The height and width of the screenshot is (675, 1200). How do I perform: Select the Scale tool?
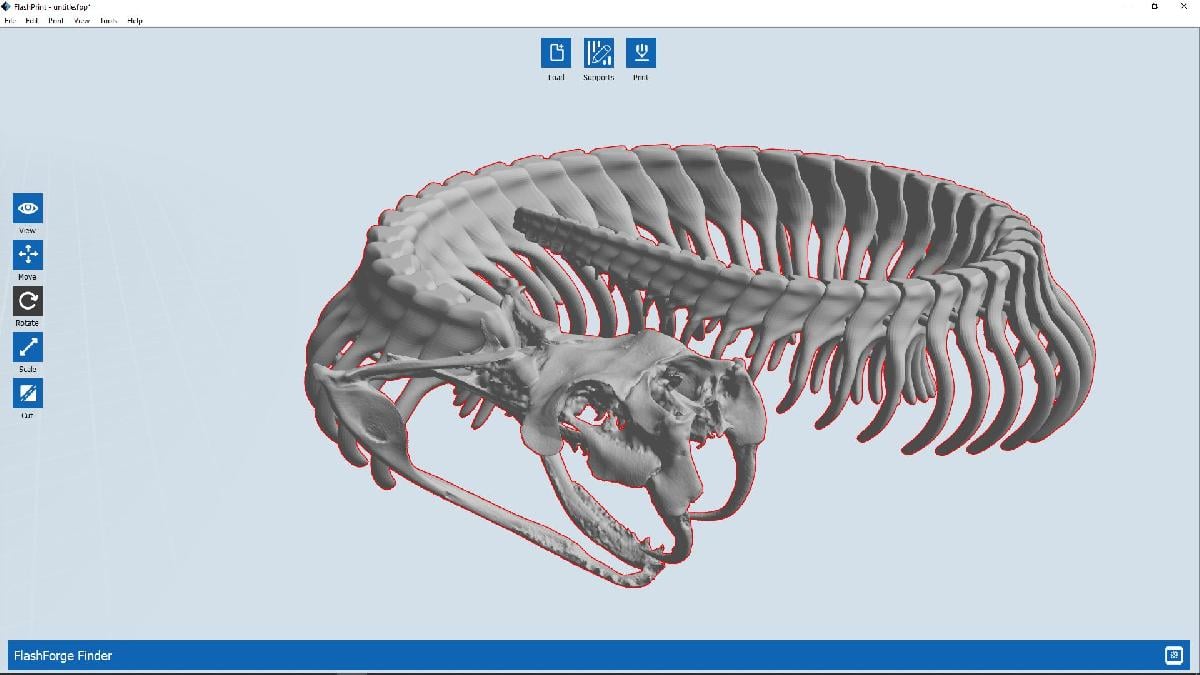pyautogui.click(x=28, y=347)
